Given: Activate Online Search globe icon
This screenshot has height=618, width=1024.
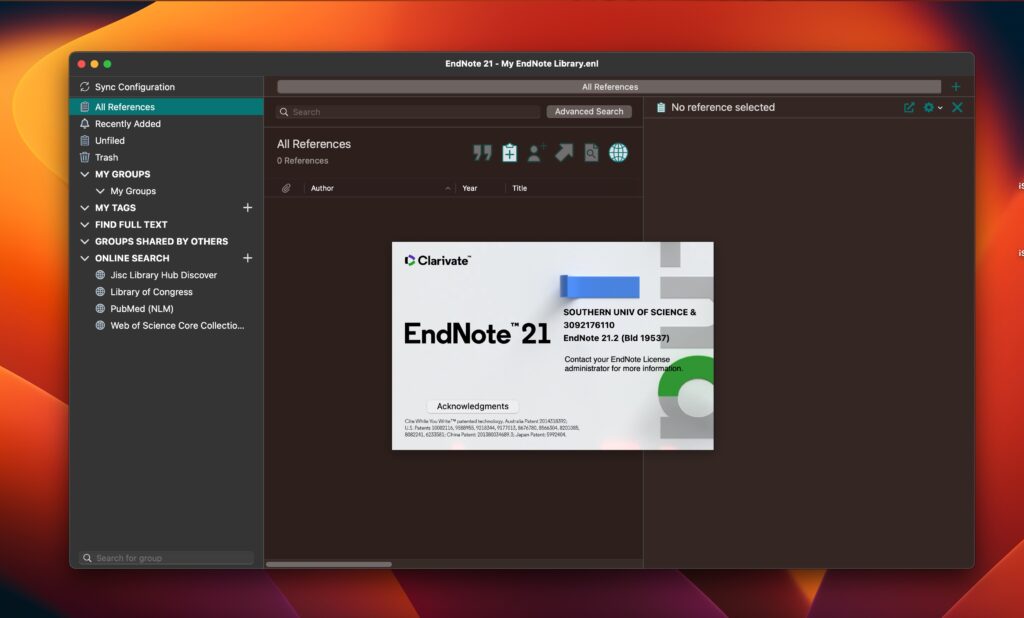Looking at the screenshot, I should tap(619, 152).
